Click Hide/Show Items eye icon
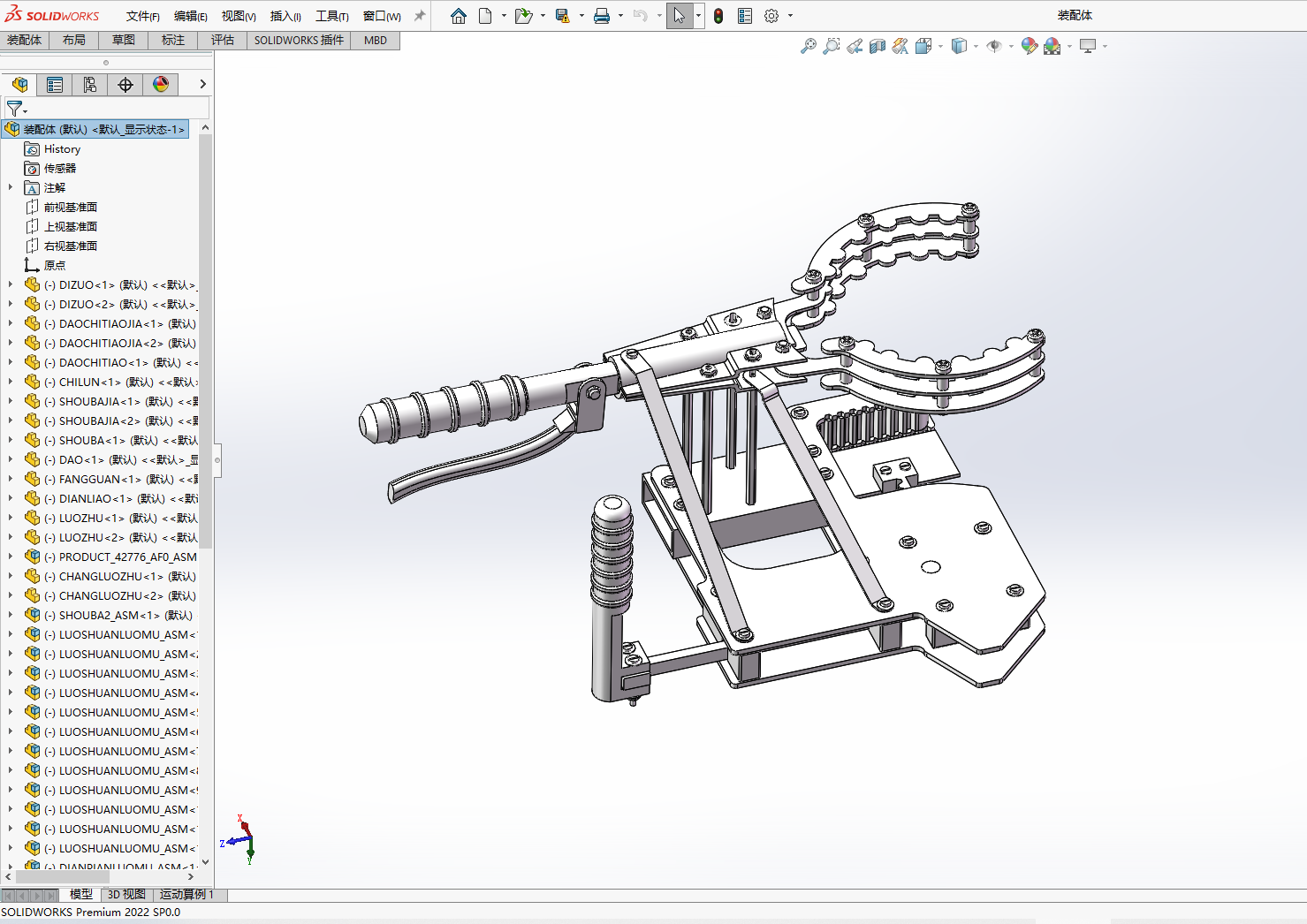Image resolution: width=1307 pixels, height=924 pixels. (994, 46)
